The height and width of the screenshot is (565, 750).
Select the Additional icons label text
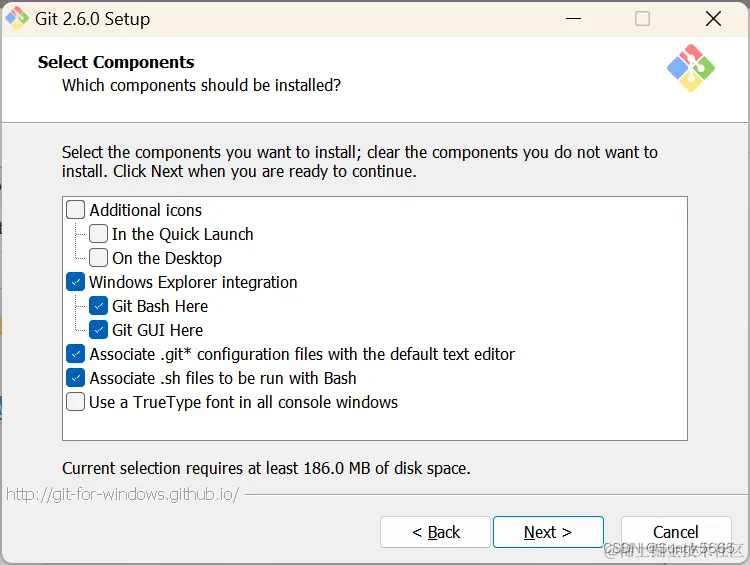pos(146,210)
